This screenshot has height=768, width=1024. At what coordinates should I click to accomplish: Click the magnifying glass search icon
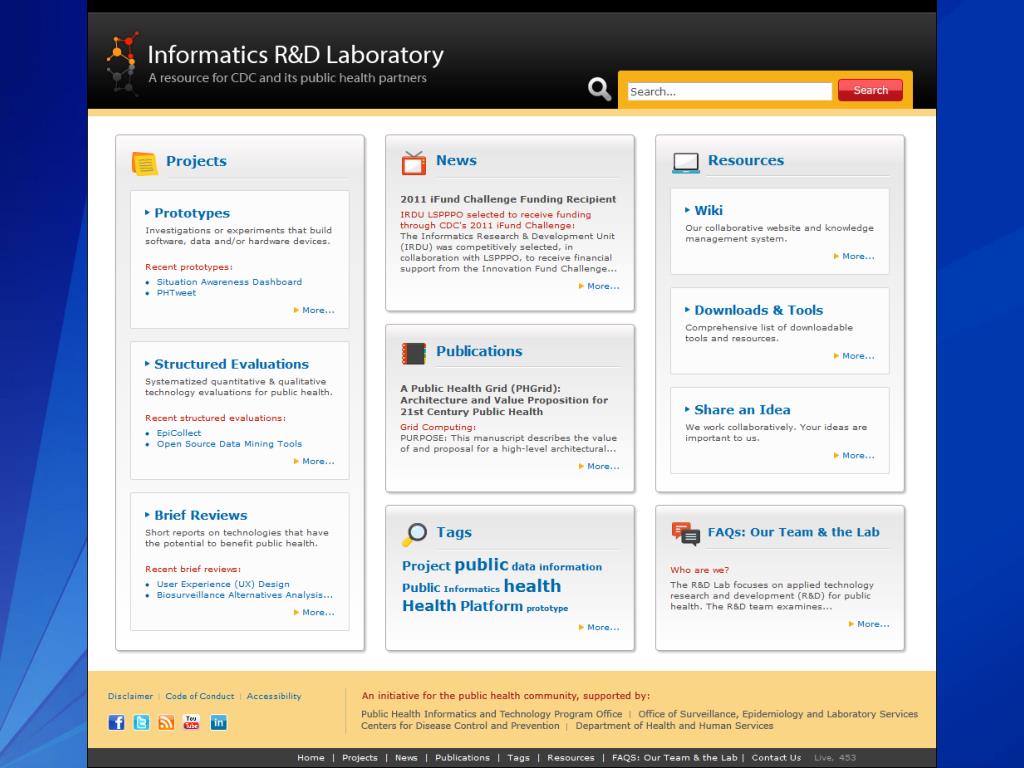click(x=599, y=89)
